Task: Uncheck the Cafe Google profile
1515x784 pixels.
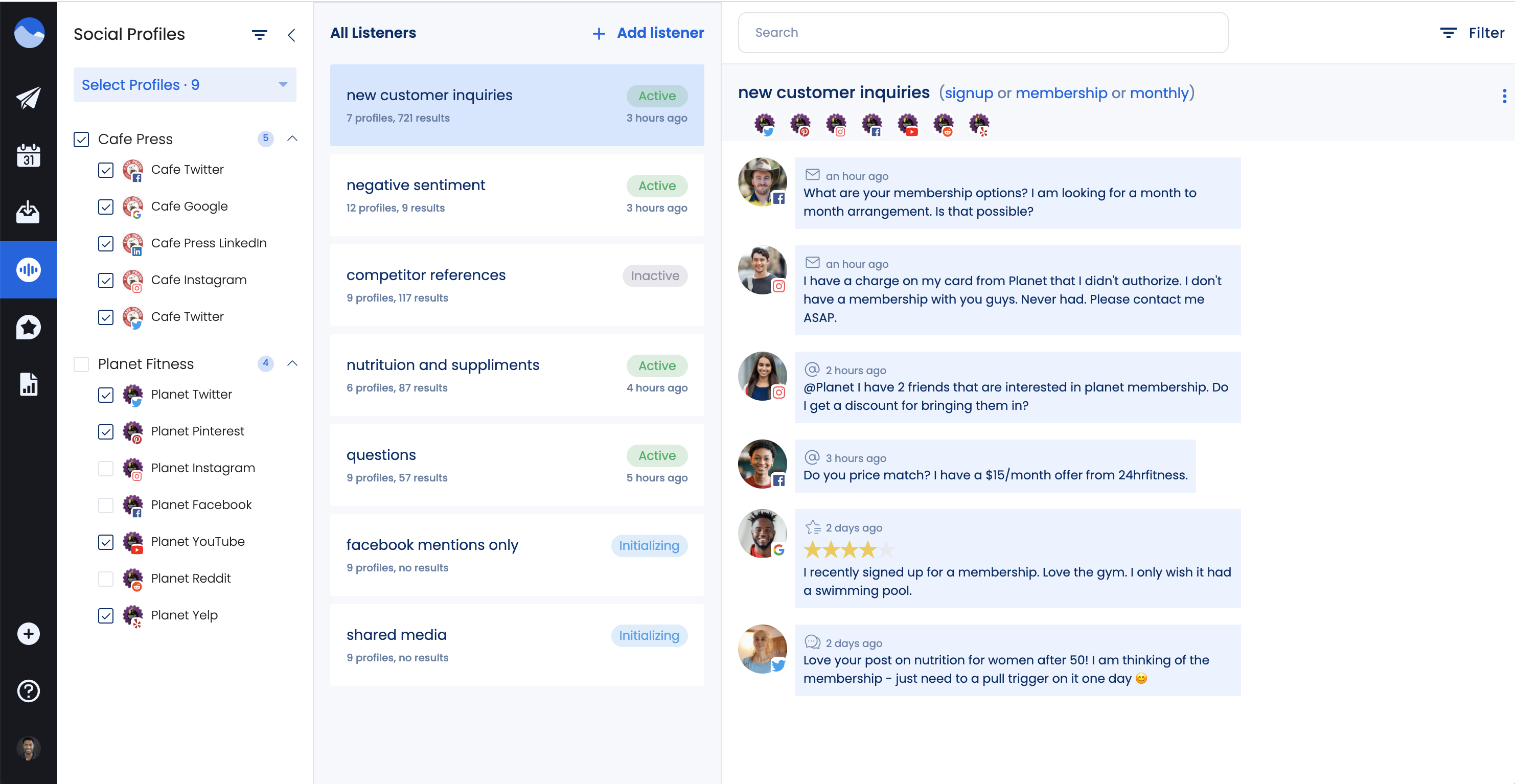Action: pos(106,207)
